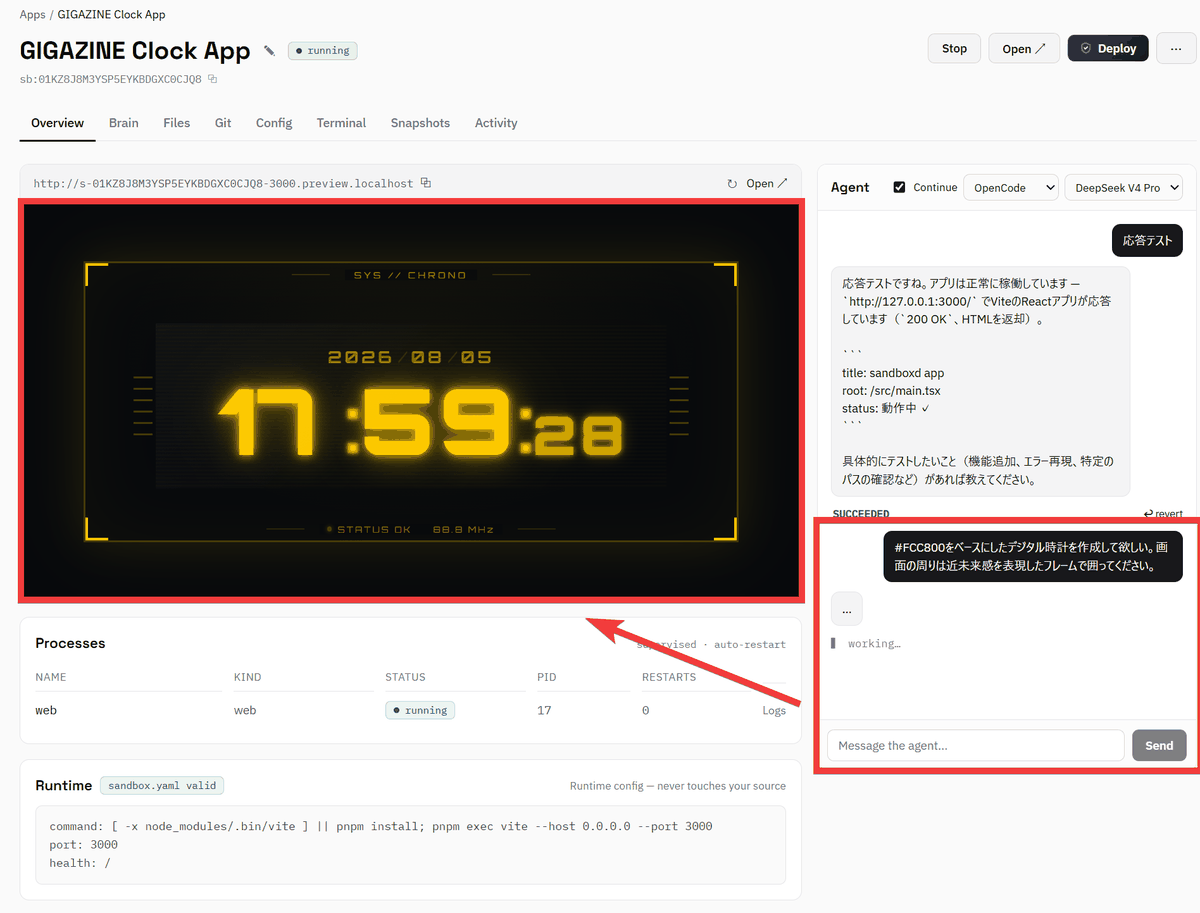The height and width of the screenshot is (913, 1200).
Task: Click the STATUS column header
Action: [x=405, y=677]
